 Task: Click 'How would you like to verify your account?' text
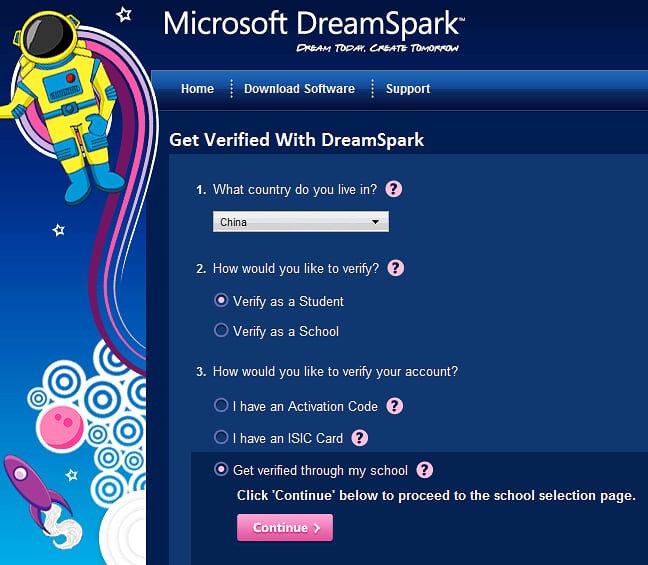pos(335,372)
